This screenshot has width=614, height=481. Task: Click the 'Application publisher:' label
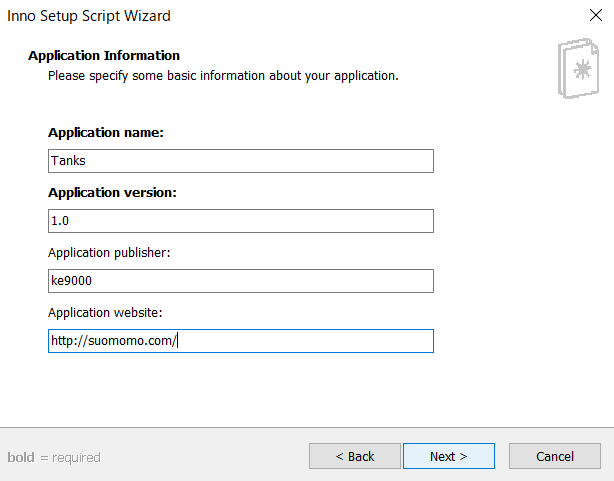109,253
